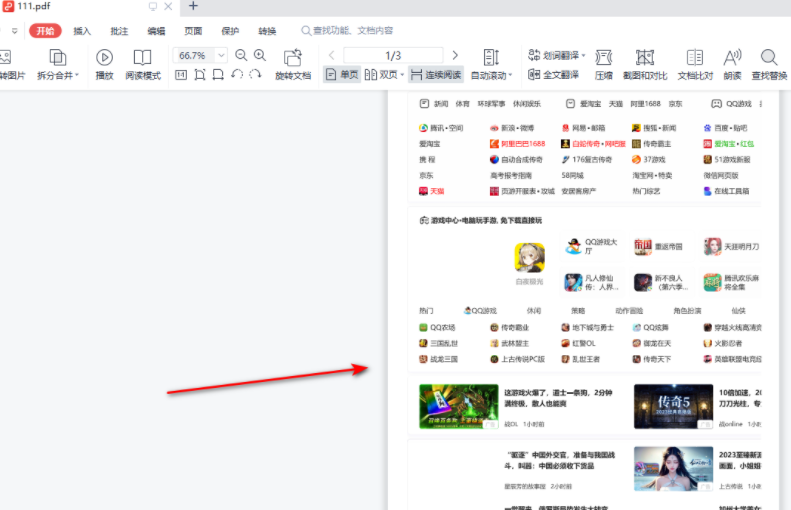
Task: Switch to the 转换 tab
Action: (267, 31)
